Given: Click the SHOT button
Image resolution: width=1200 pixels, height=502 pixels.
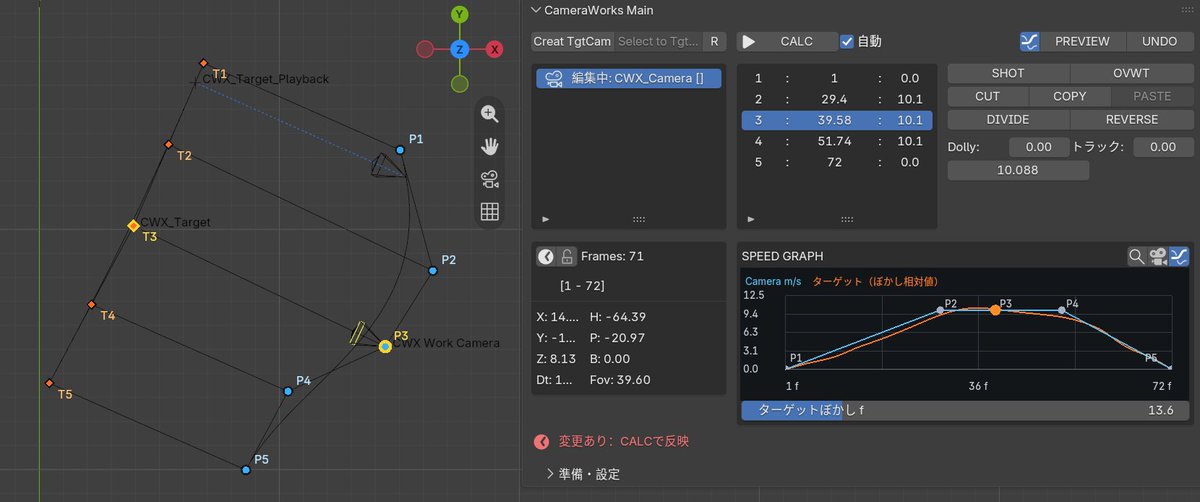Looking at the screenshot, I should coord(1008,74).
